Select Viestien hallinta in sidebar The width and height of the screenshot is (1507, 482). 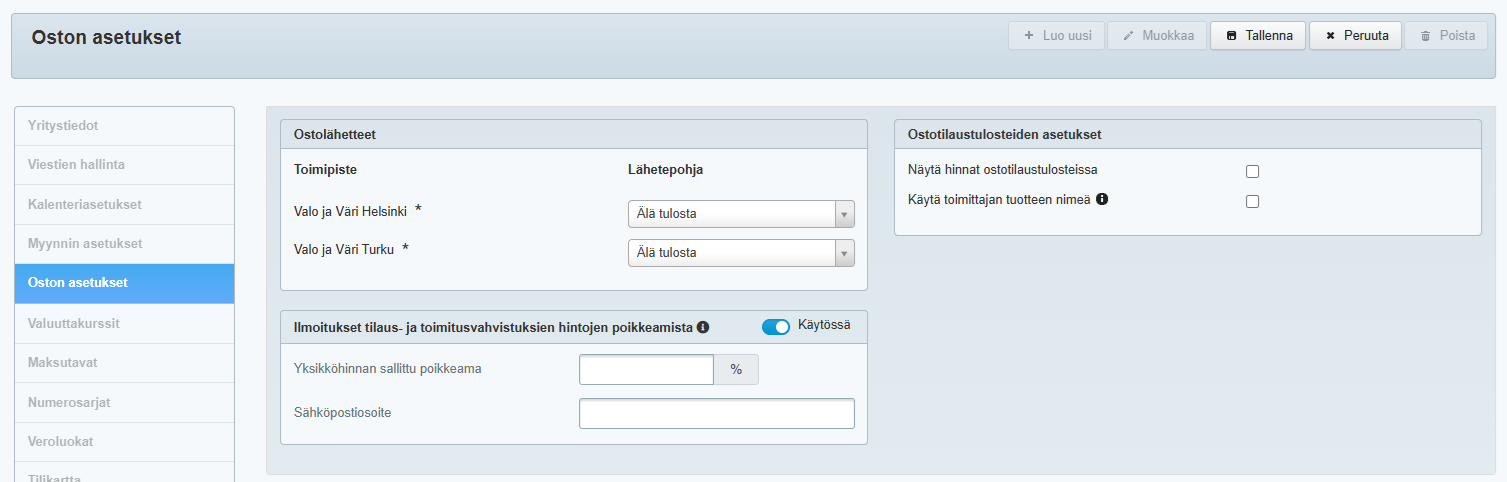pyautogui.click(x=124, y=165)
